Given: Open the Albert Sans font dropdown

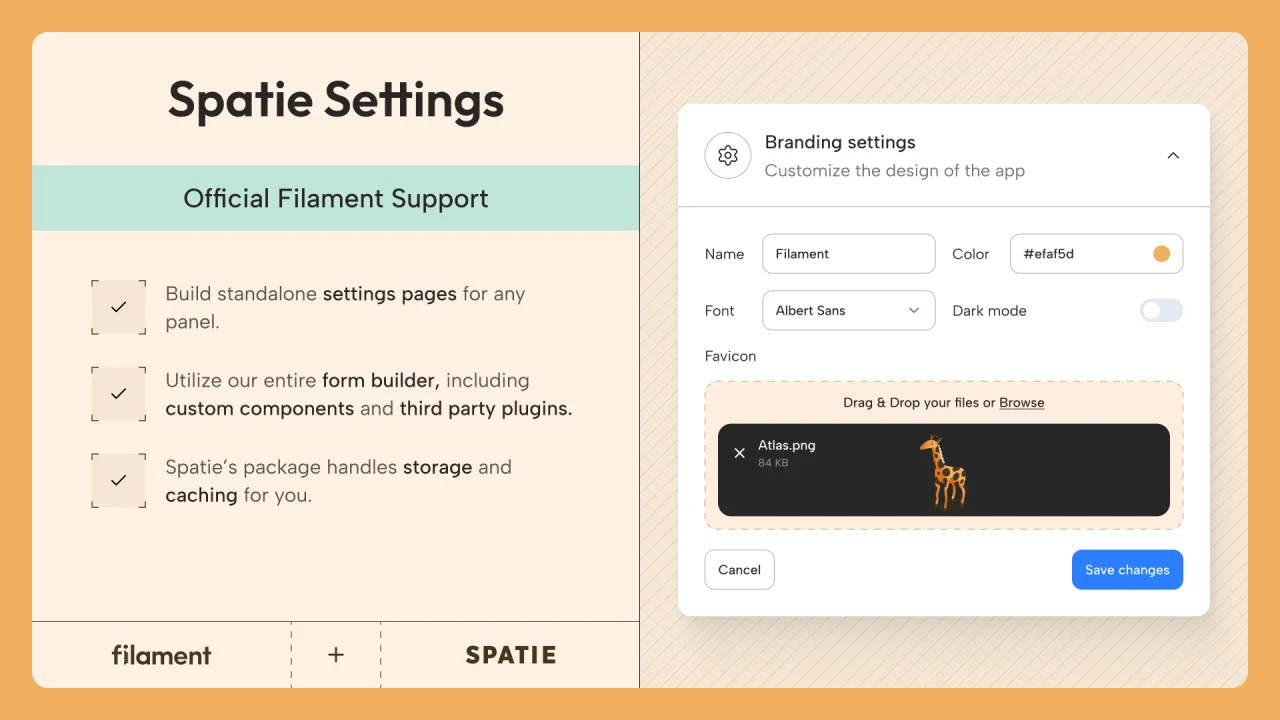Looking at the screenshot, I should click(848, 310).
